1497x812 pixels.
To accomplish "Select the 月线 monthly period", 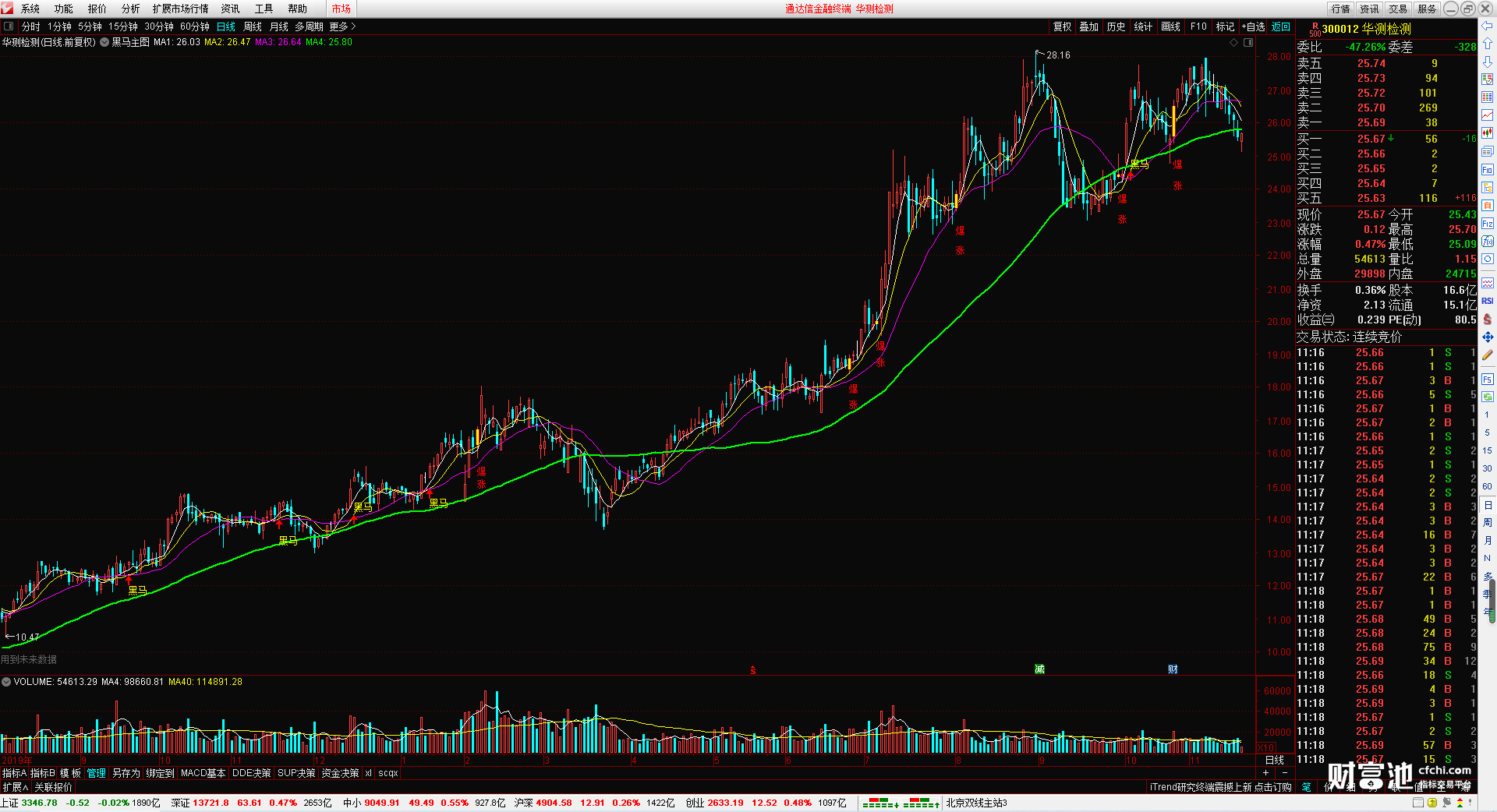I will (279, 26).
